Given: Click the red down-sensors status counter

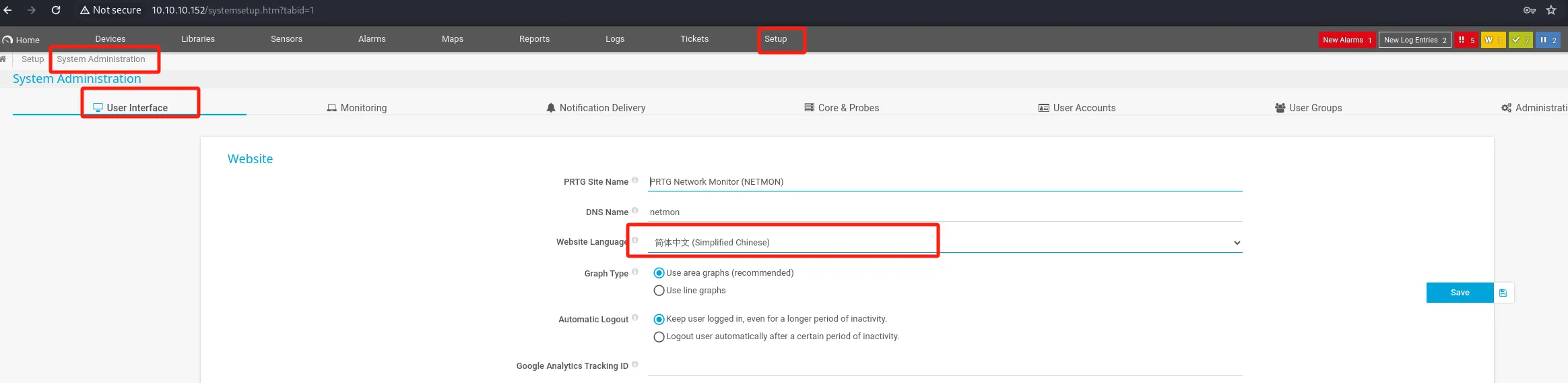Looking at the screenshot, I should coord(1466,40).
